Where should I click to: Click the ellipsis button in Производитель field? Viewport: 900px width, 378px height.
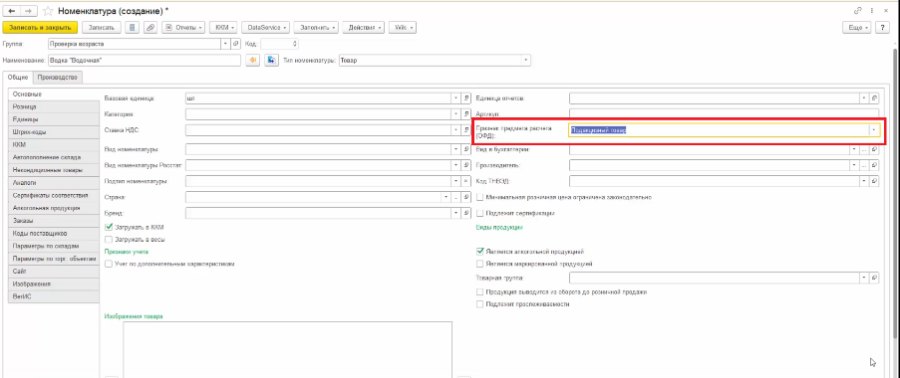(x=864, y=165)
